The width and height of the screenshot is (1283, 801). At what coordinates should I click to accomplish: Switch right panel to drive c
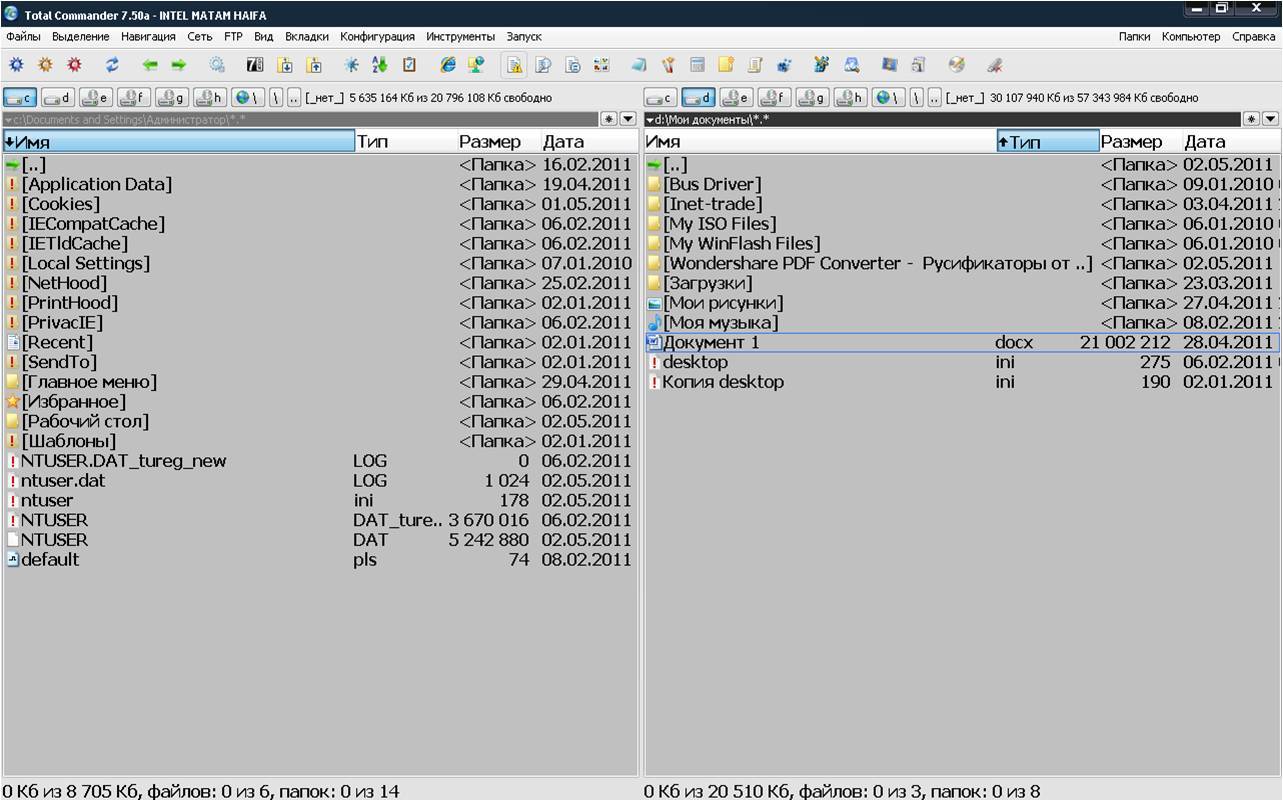[661, 98]
